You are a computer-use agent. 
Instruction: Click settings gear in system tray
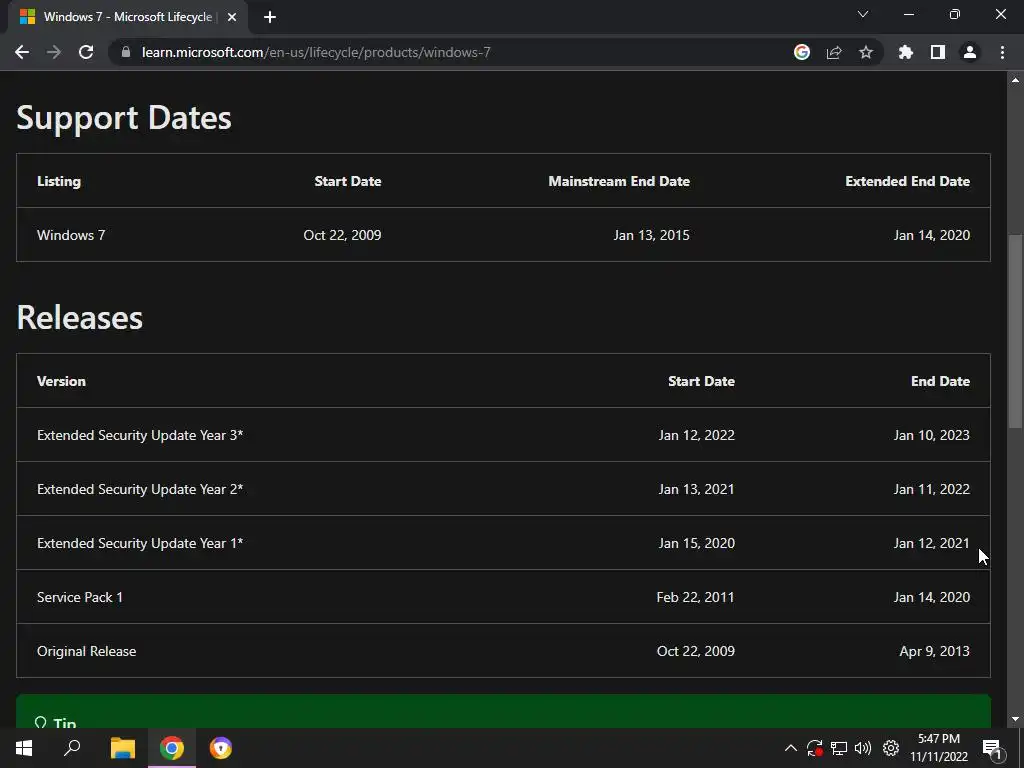click(891, 748)
